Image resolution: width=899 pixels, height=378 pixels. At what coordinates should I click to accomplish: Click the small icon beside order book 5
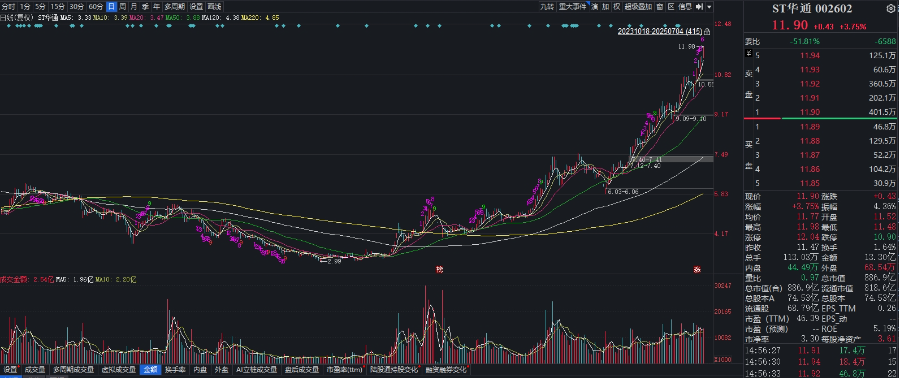coord(748,53)
